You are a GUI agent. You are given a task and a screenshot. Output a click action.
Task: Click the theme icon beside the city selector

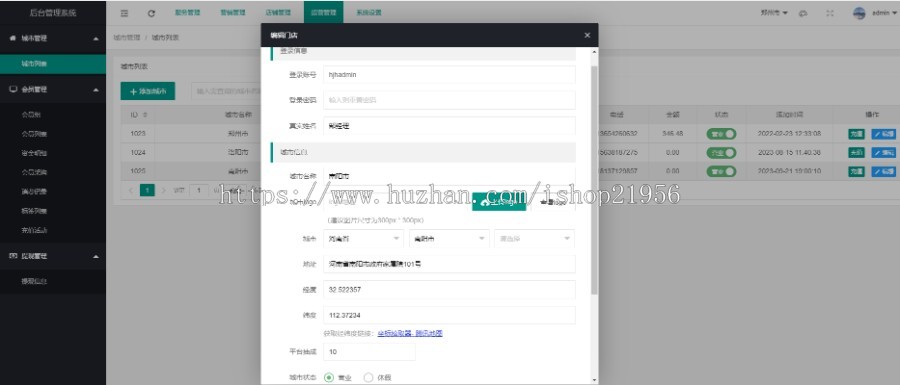pyautogui.click(x=803, y=13)
